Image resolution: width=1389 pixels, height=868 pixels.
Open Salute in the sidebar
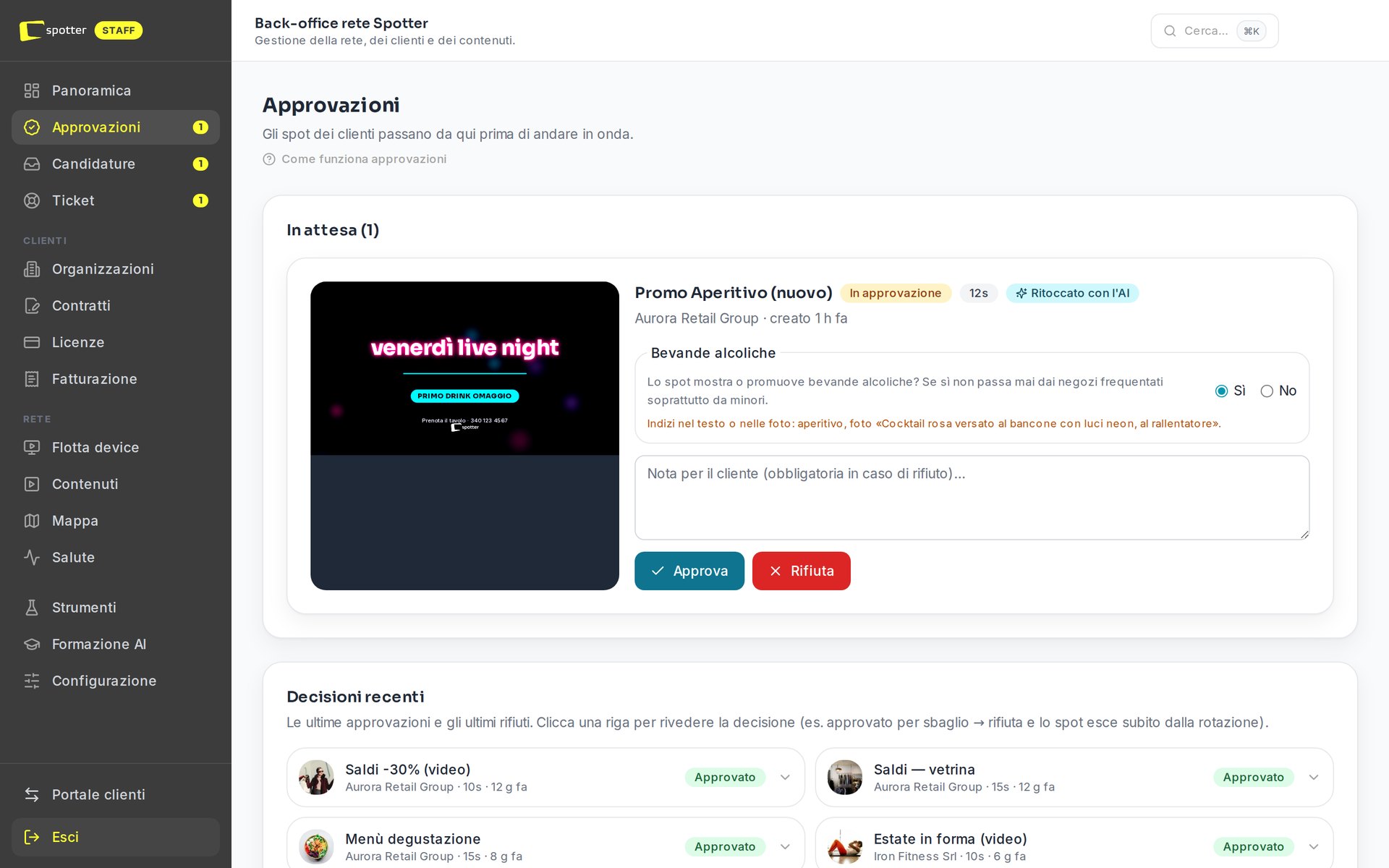[x=116, y=558]
